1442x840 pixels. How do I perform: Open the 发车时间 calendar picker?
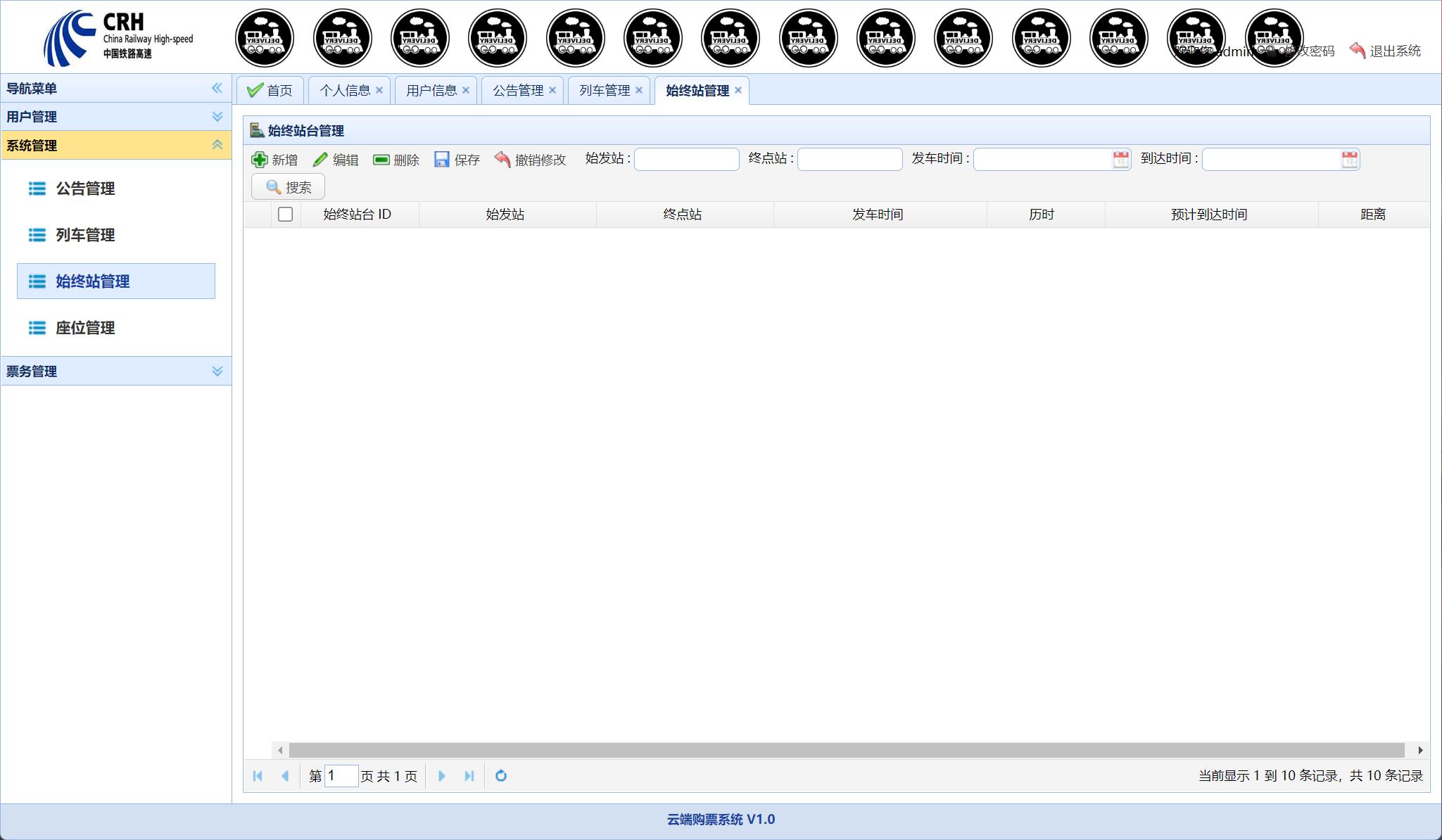pos(1120,160)
